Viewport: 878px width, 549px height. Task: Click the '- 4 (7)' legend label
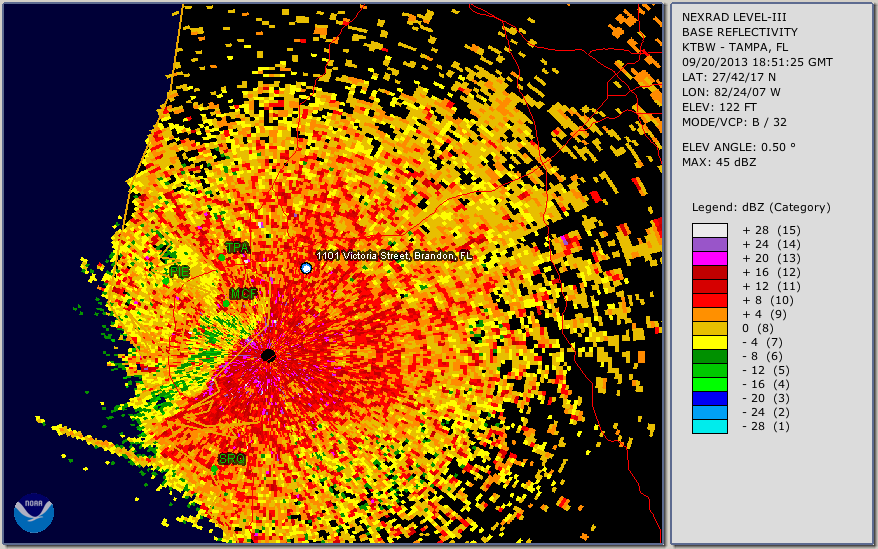tap(763, 342)
